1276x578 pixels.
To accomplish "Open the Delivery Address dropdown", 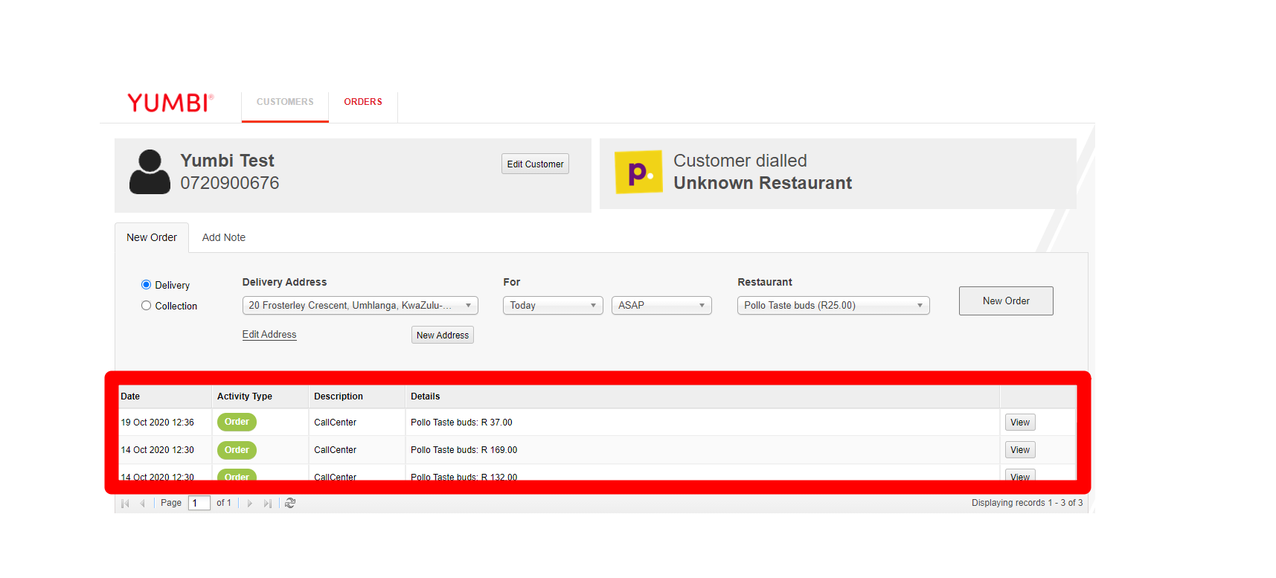I will pos(360,305).
